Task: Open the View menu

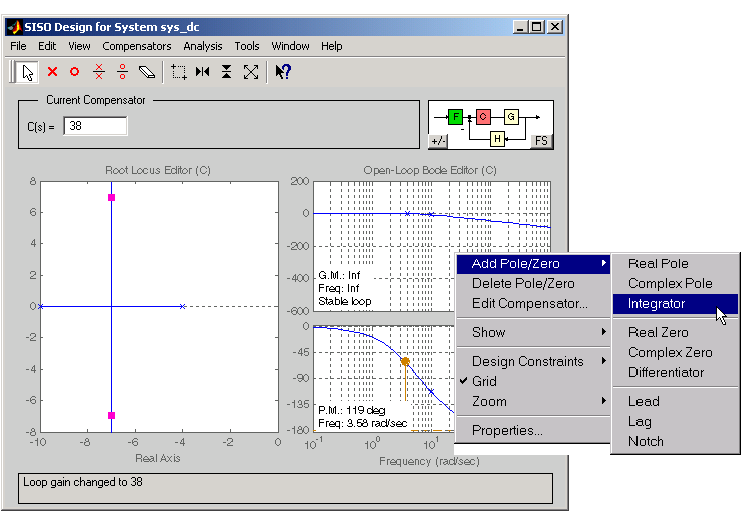Action: click(x=79, y=46)
